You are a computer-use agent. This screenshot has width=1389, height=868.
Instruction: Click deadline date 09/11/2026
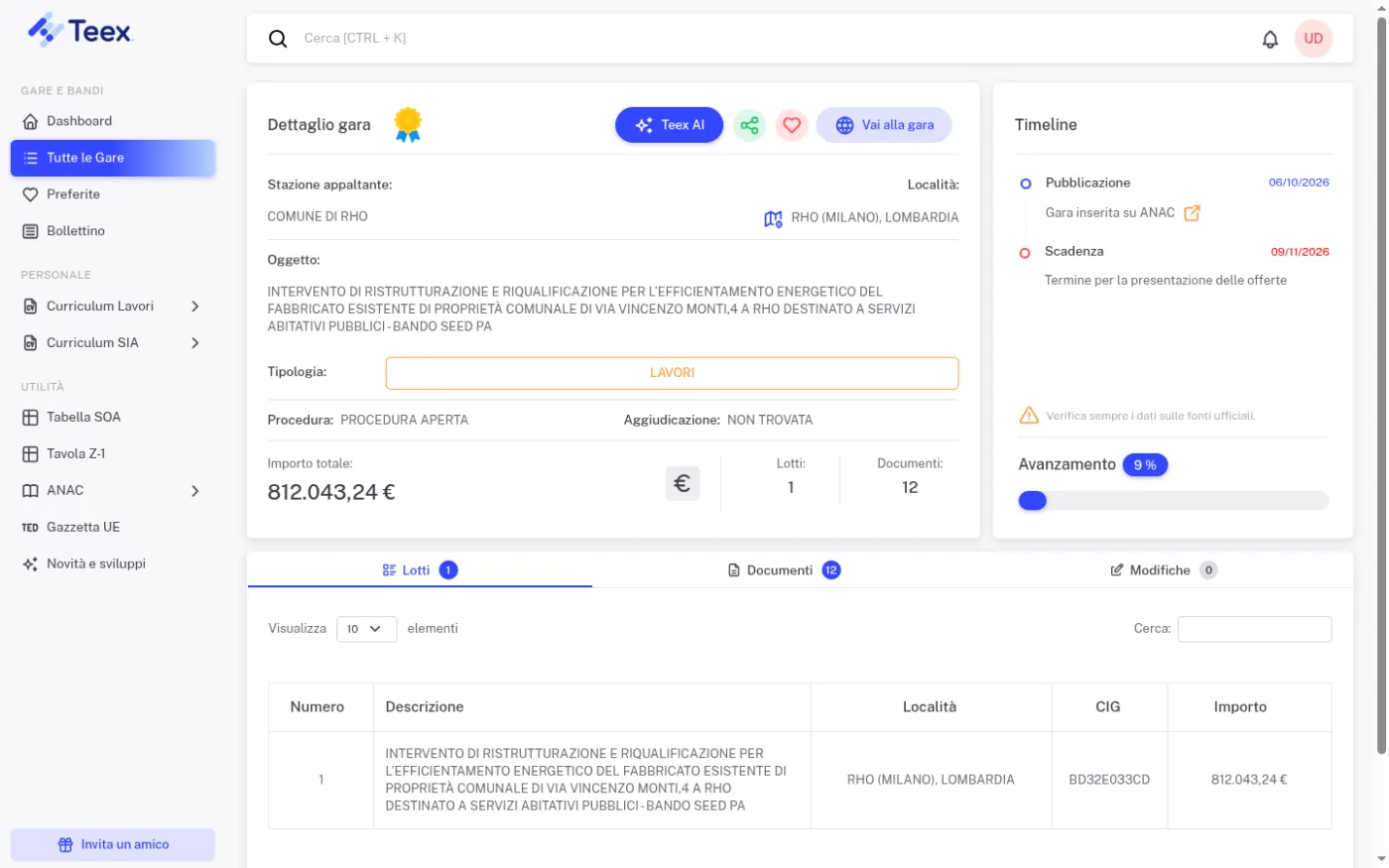click(x=1300, y=252)
